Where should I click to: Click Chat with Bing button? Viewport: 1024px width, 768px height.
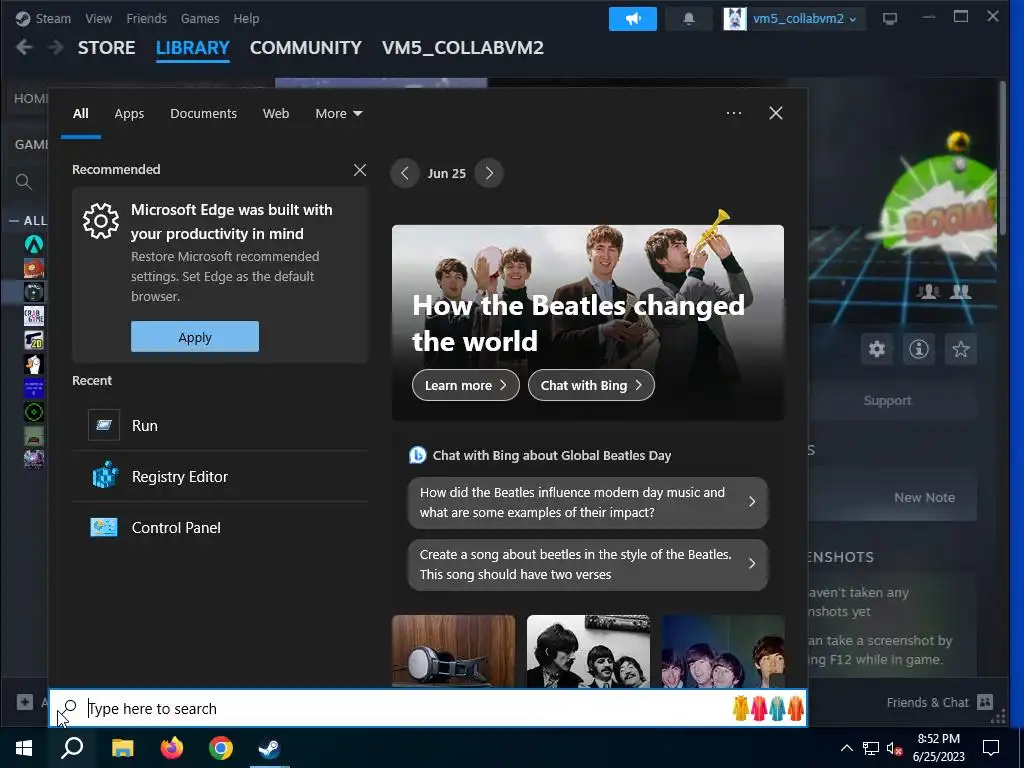click(591, 385)
